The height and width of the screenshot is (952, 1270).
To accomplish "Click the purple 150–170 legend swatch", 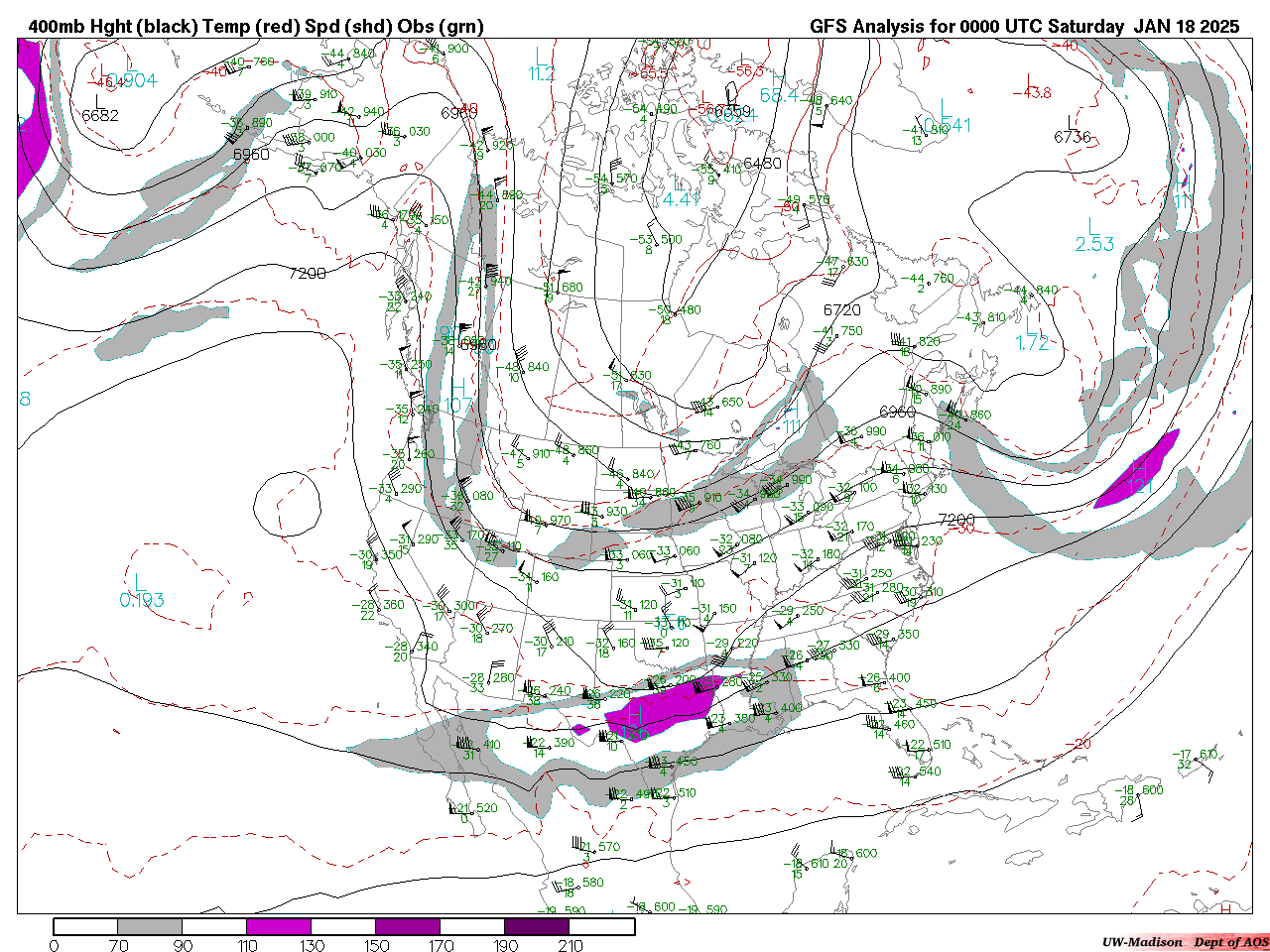I will [408, 926].
